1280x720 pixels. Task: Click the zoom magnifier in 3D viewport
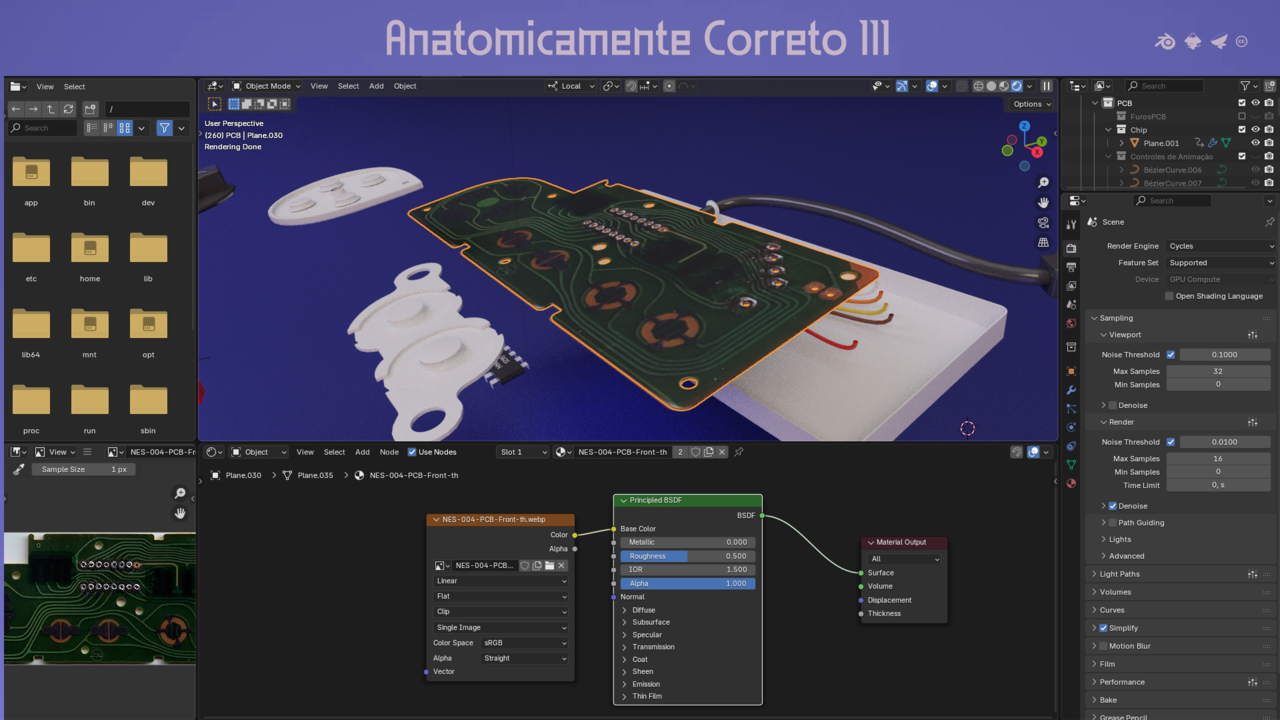click(x=1043, y=183)
